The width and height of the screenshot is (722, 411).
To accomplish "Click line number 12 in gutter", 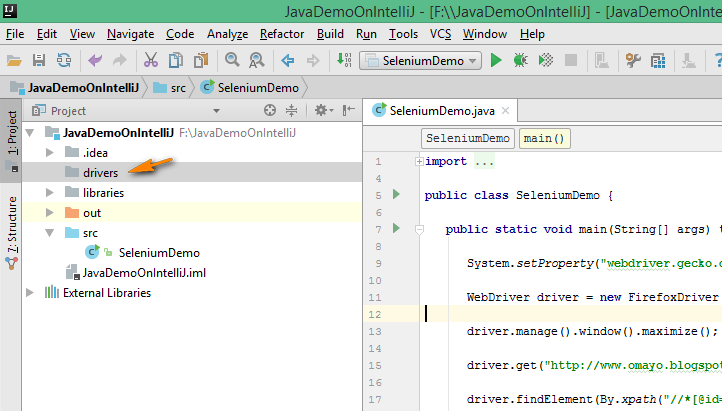I will [375, 314].
